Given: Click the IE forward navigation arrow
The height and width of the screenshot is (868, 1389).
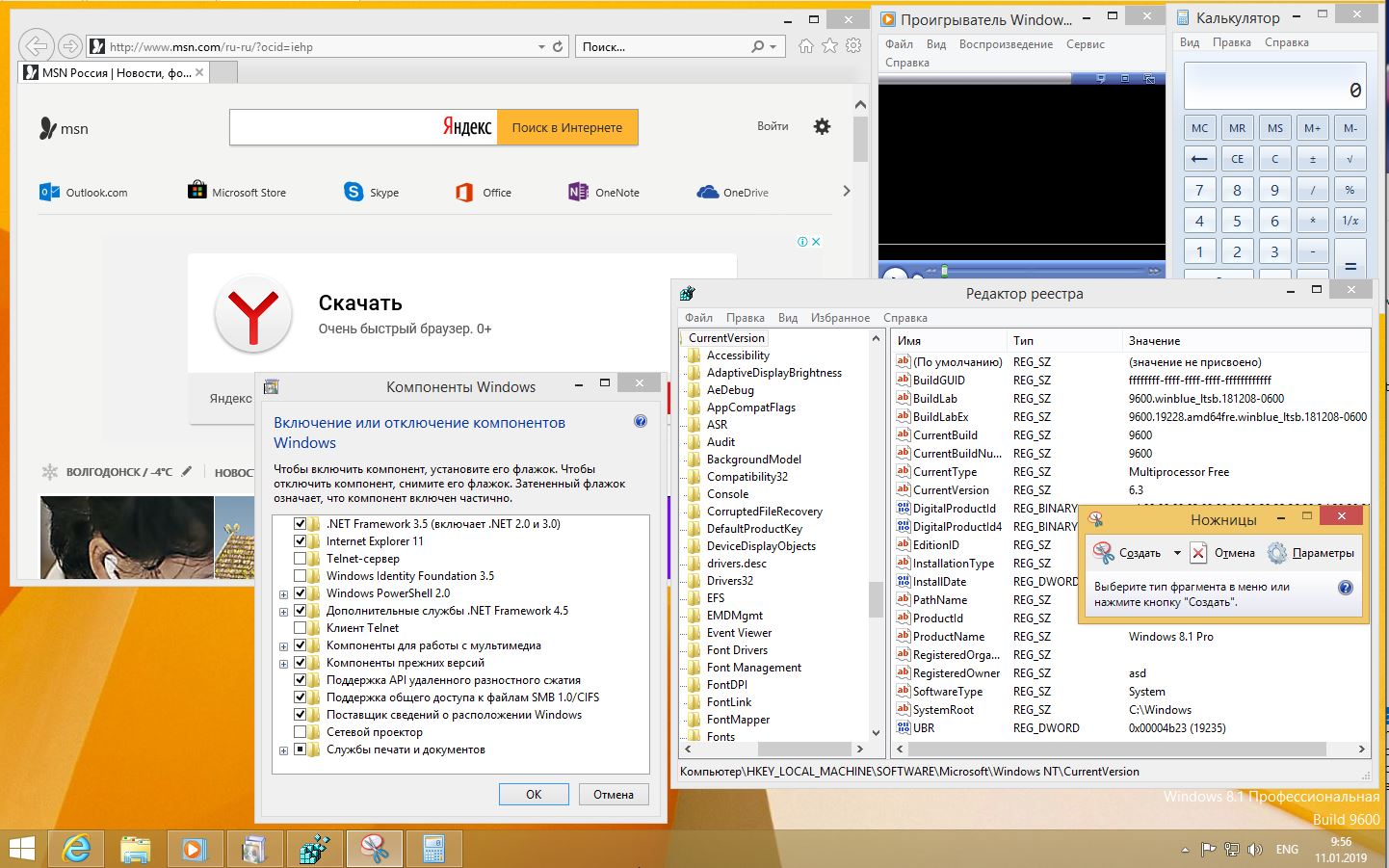Looking at the screenshot, I should click(69, 45).
